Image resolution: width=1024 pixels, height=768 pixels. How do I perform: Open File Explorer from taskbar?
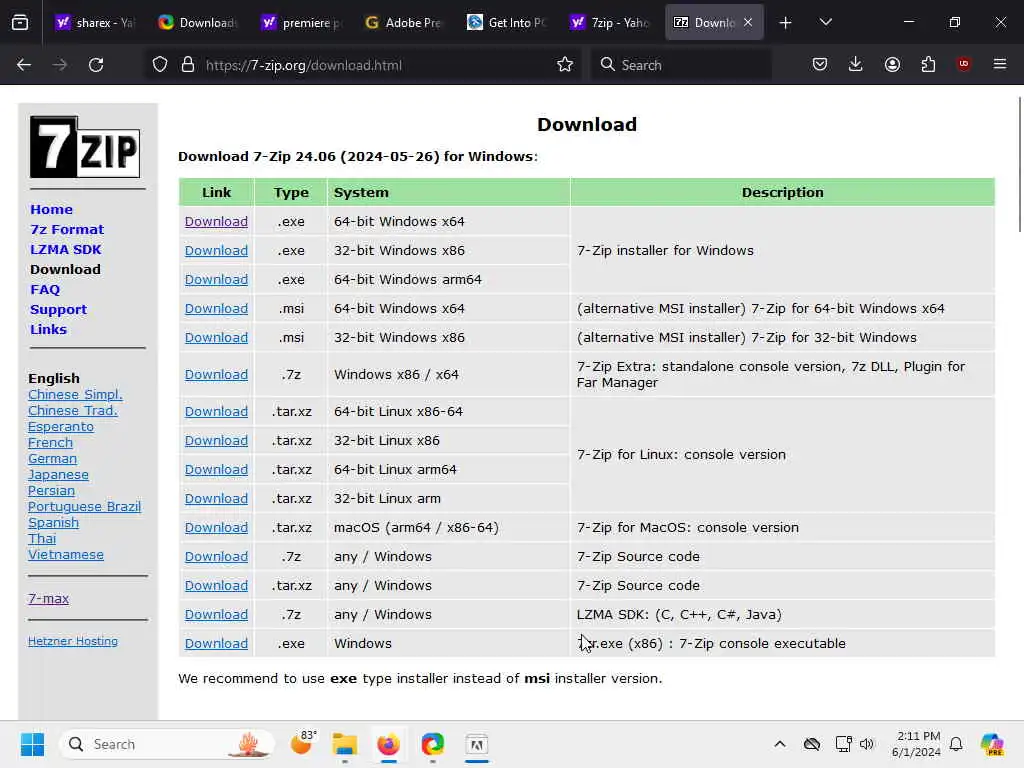[x=344, y=744]
